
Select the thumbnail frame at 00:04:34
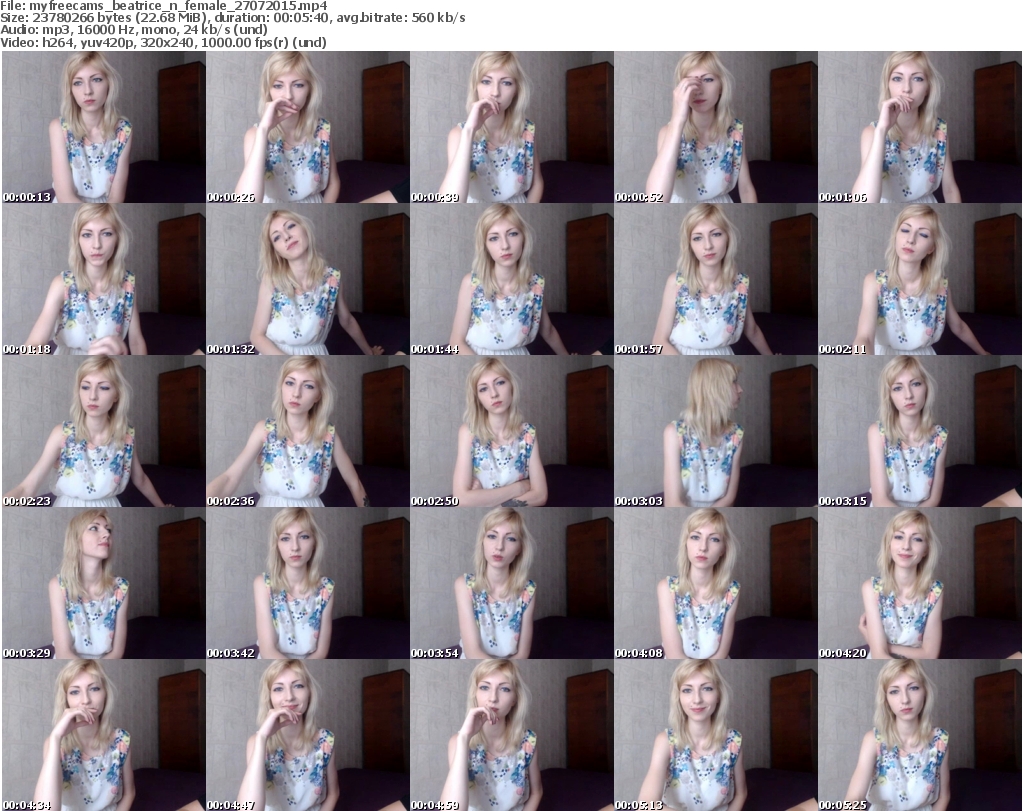104,735
